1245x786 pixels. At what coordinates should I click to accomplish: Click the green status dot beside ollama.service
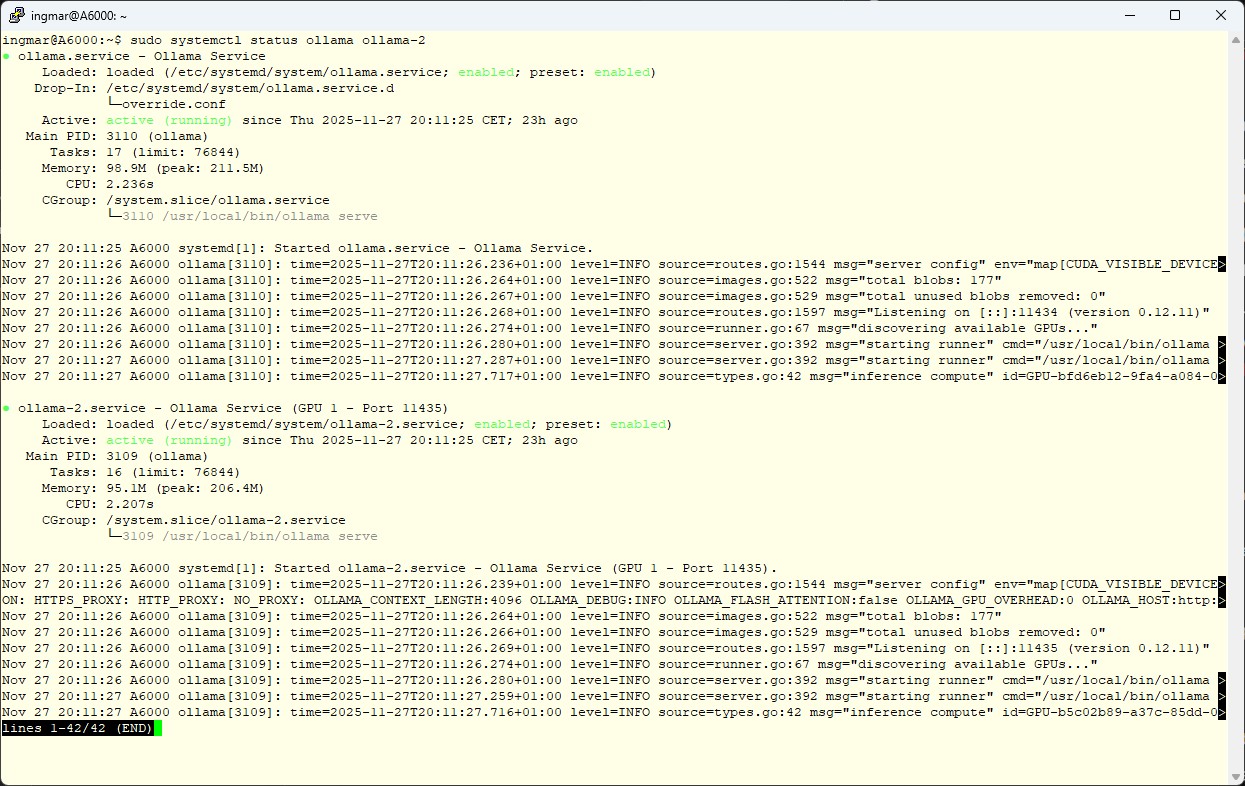click(6, 56)
